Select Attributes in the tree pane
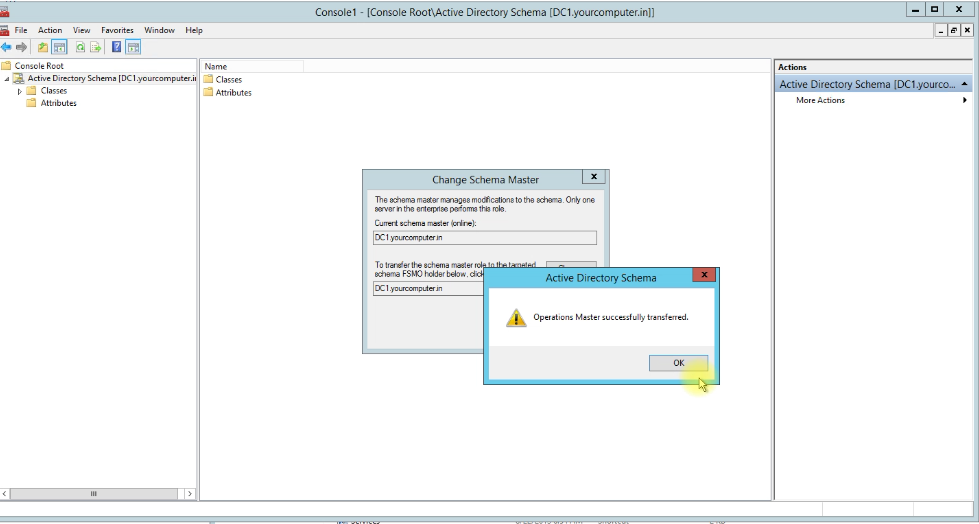This screenshot has width=979, height=524. tap(59, 103)
